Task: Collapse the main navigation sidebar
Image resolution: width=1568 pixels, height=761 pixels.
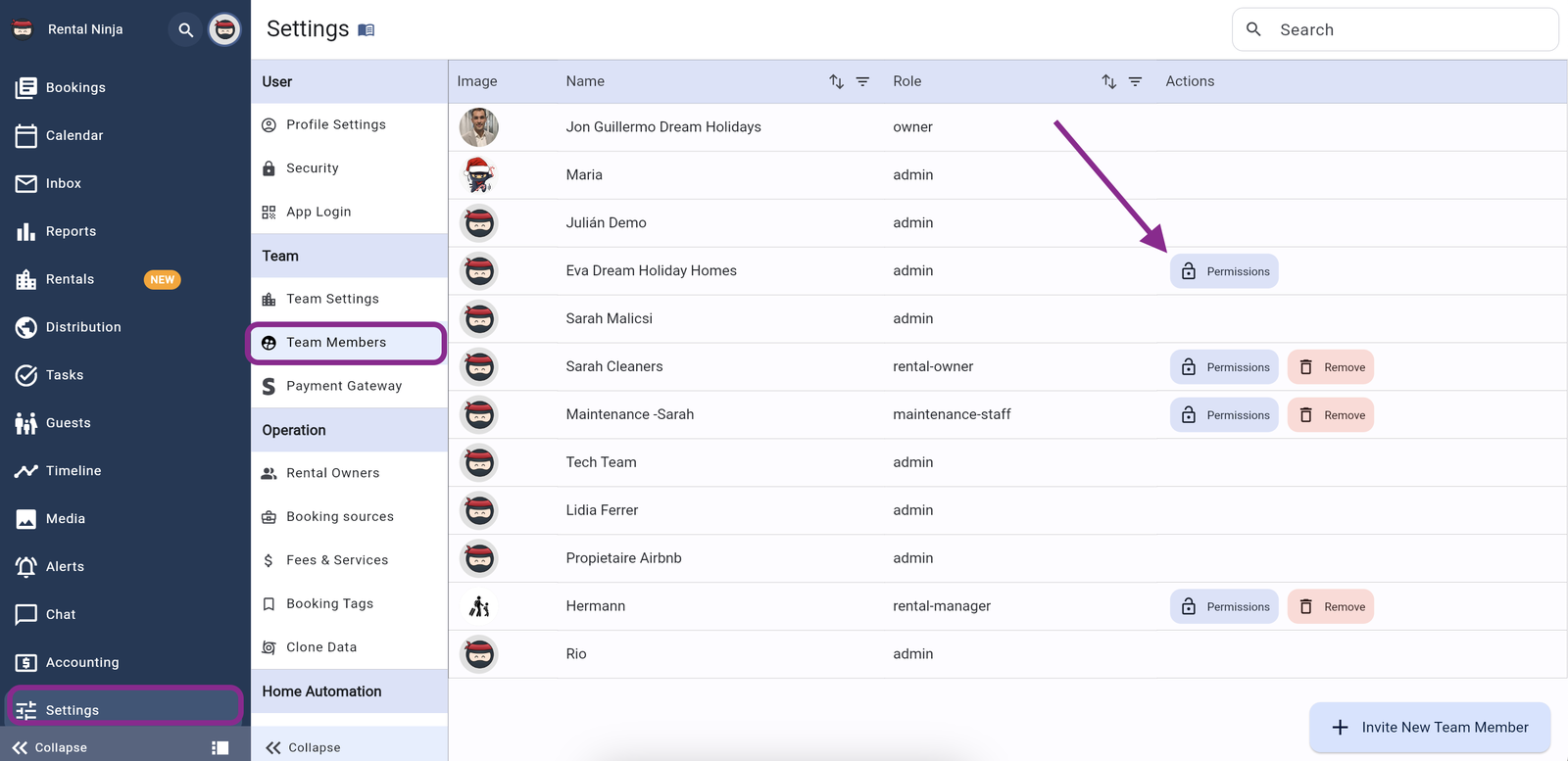Action: coord(51,747)
